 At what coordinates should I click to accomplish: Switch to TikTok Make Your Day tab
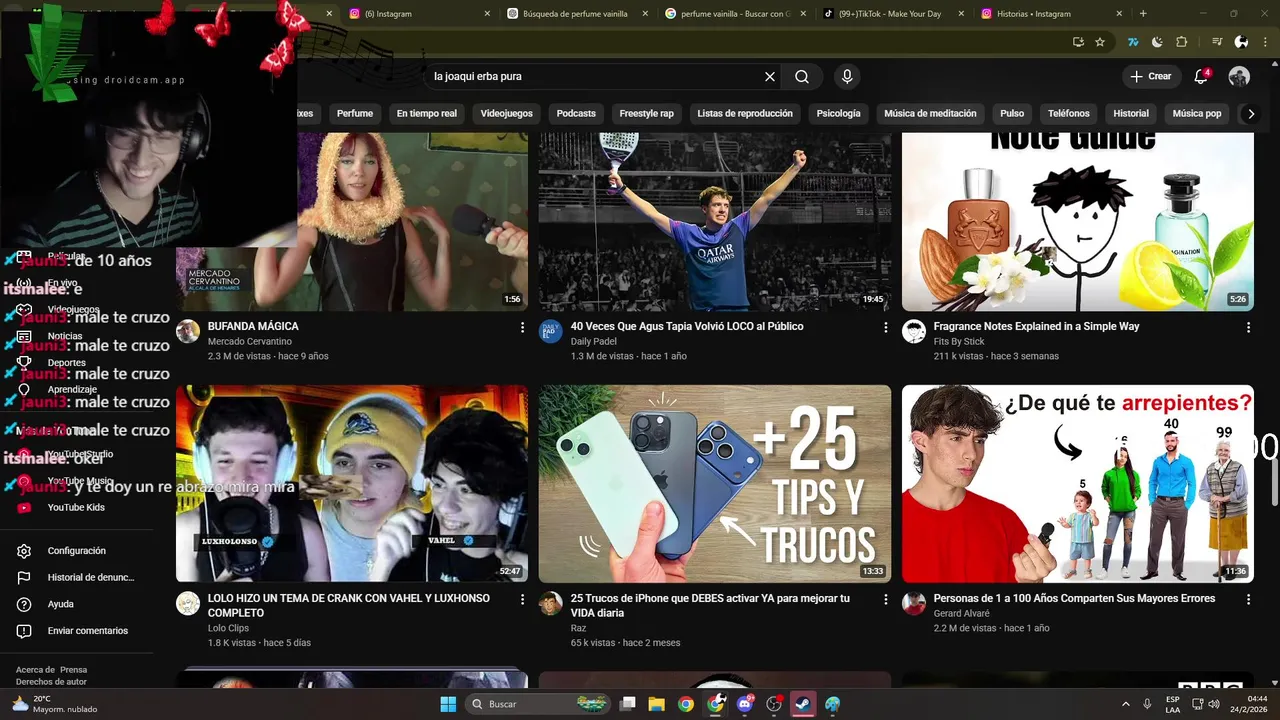[x=890, y=14]
